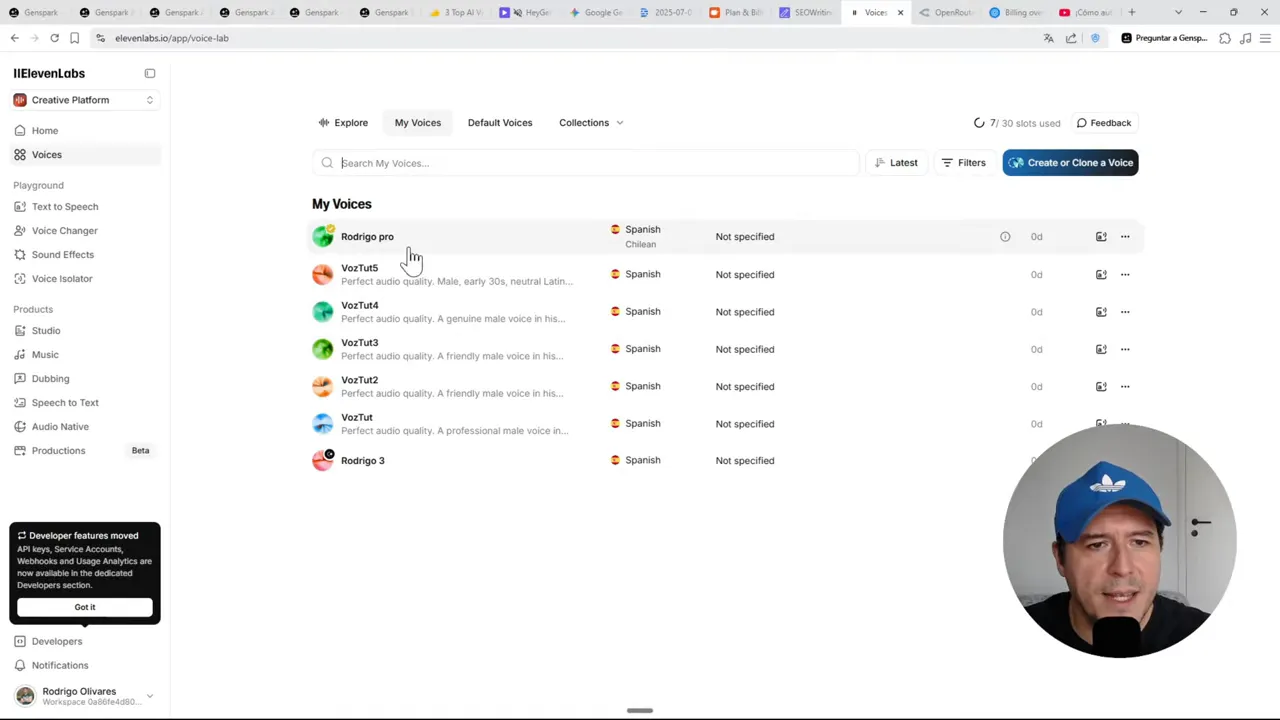Expand the Collections dropdown
Screen dimensions: 1280x720
(591, 122)
